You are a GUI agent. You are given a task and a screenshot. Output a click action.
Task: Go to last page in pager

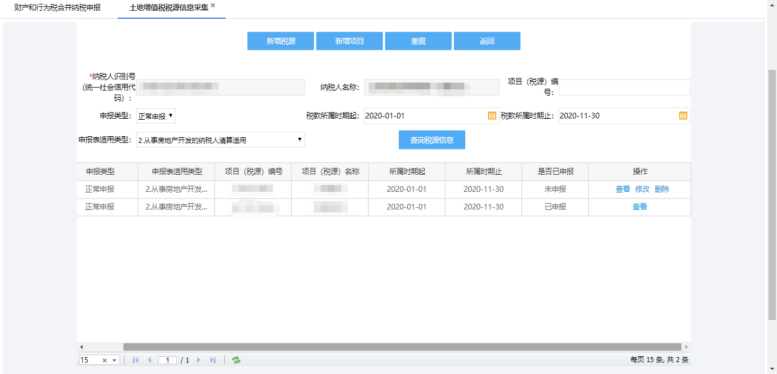(x=213, y=360)
